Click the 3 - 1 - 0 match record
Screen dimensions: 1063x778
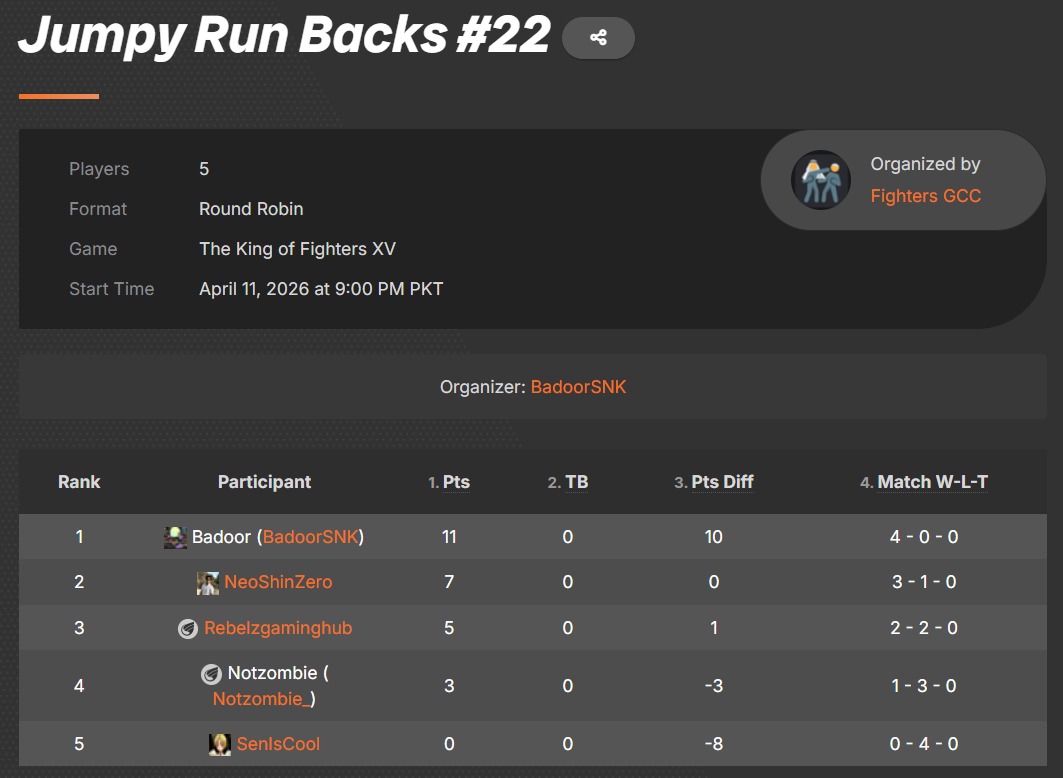tap(924, 582)
